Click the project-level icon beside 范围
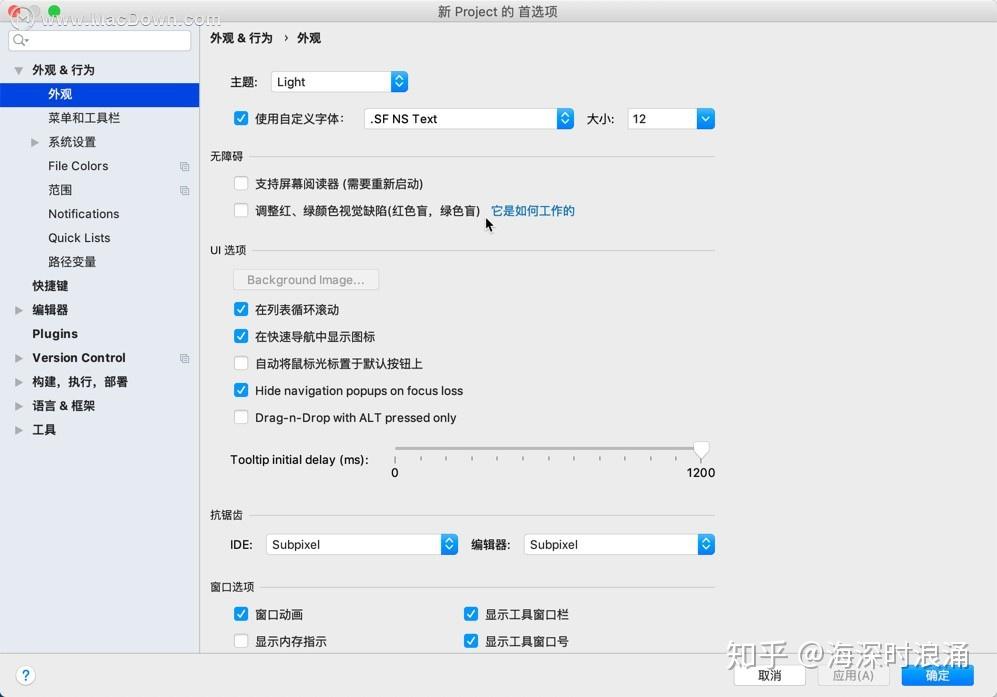Image resolution: width=997 pixels, height=697 pixels. coord(185,190)
